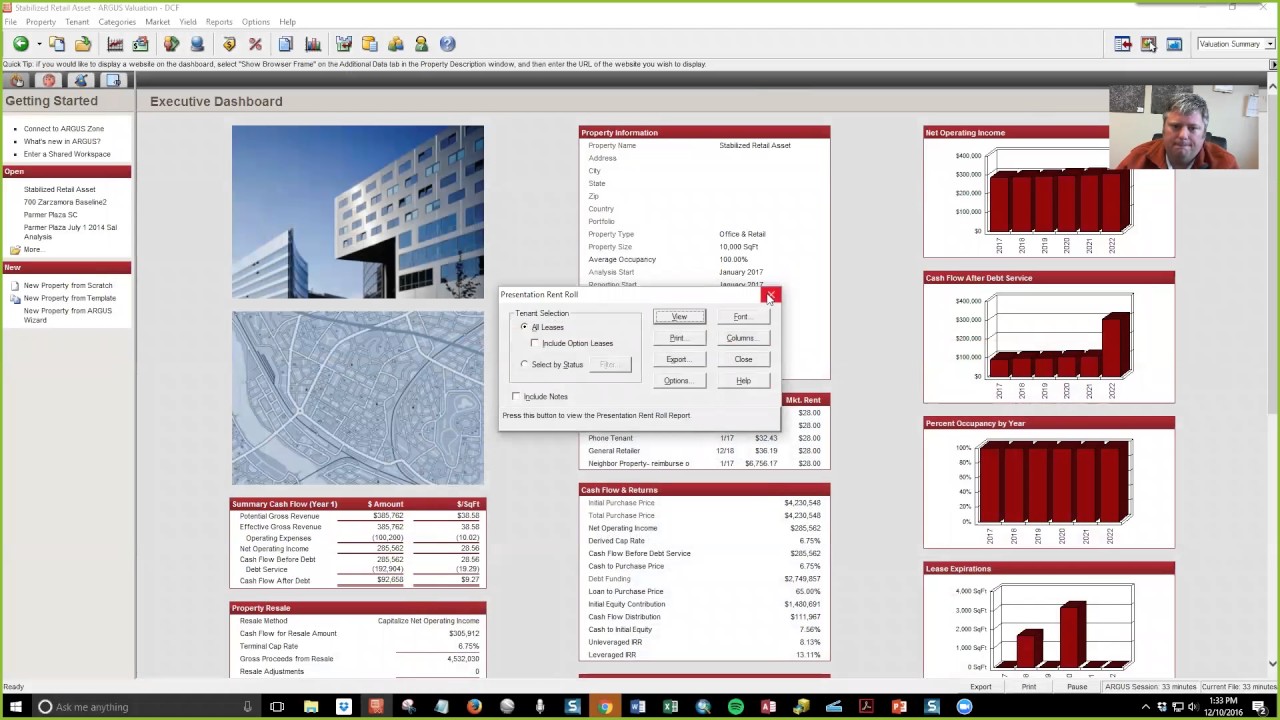Click the blue image dashboard icon

1174,44
